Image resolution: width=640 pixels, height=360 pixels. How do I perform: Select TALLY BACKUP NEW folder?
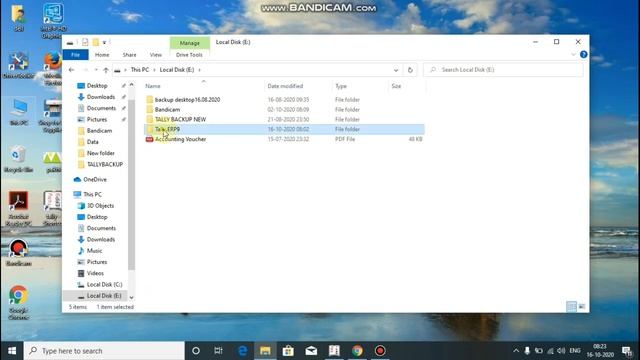pos(180,119)
